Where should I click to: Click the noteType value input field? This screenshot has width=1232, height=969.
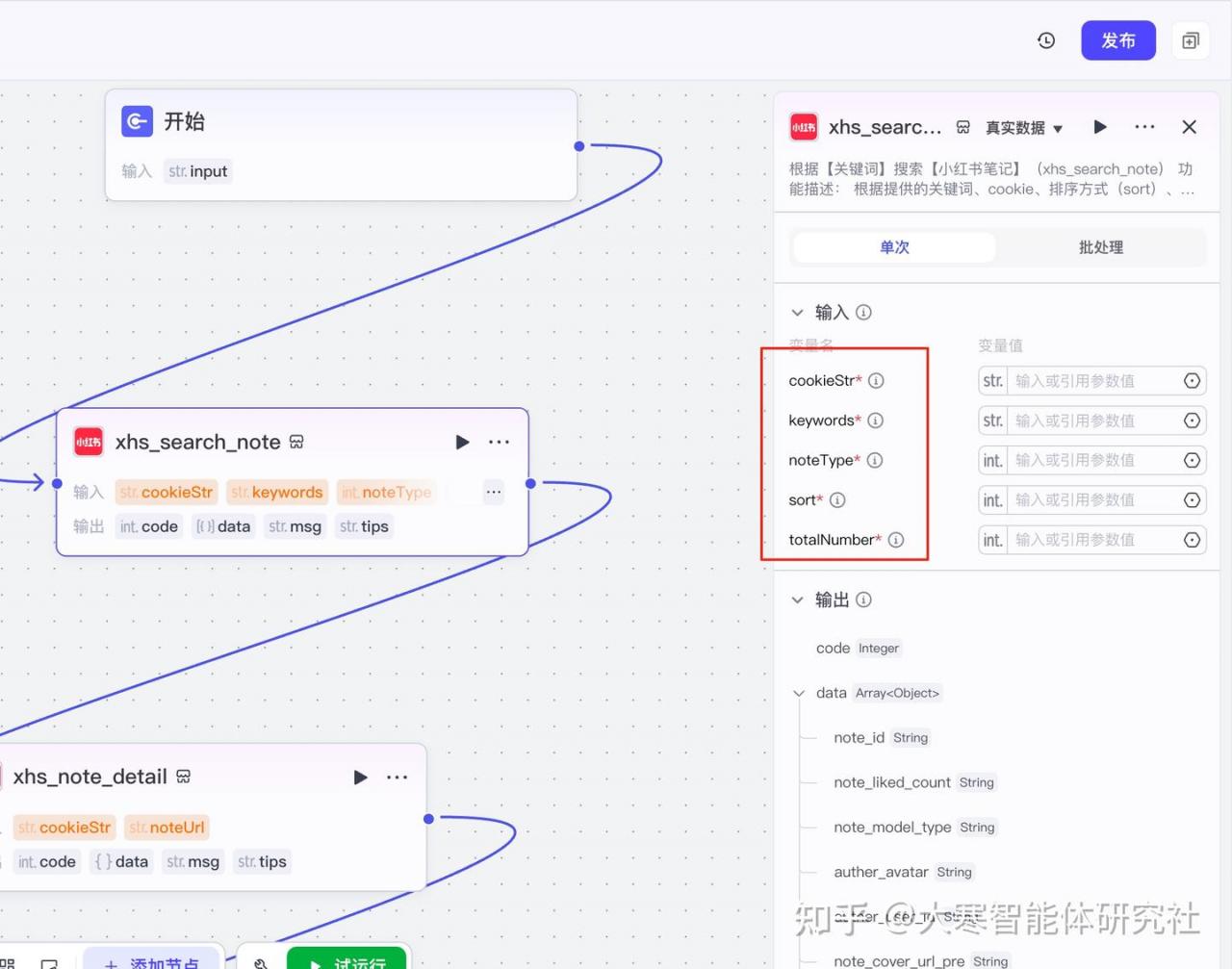pos(1091,460)
